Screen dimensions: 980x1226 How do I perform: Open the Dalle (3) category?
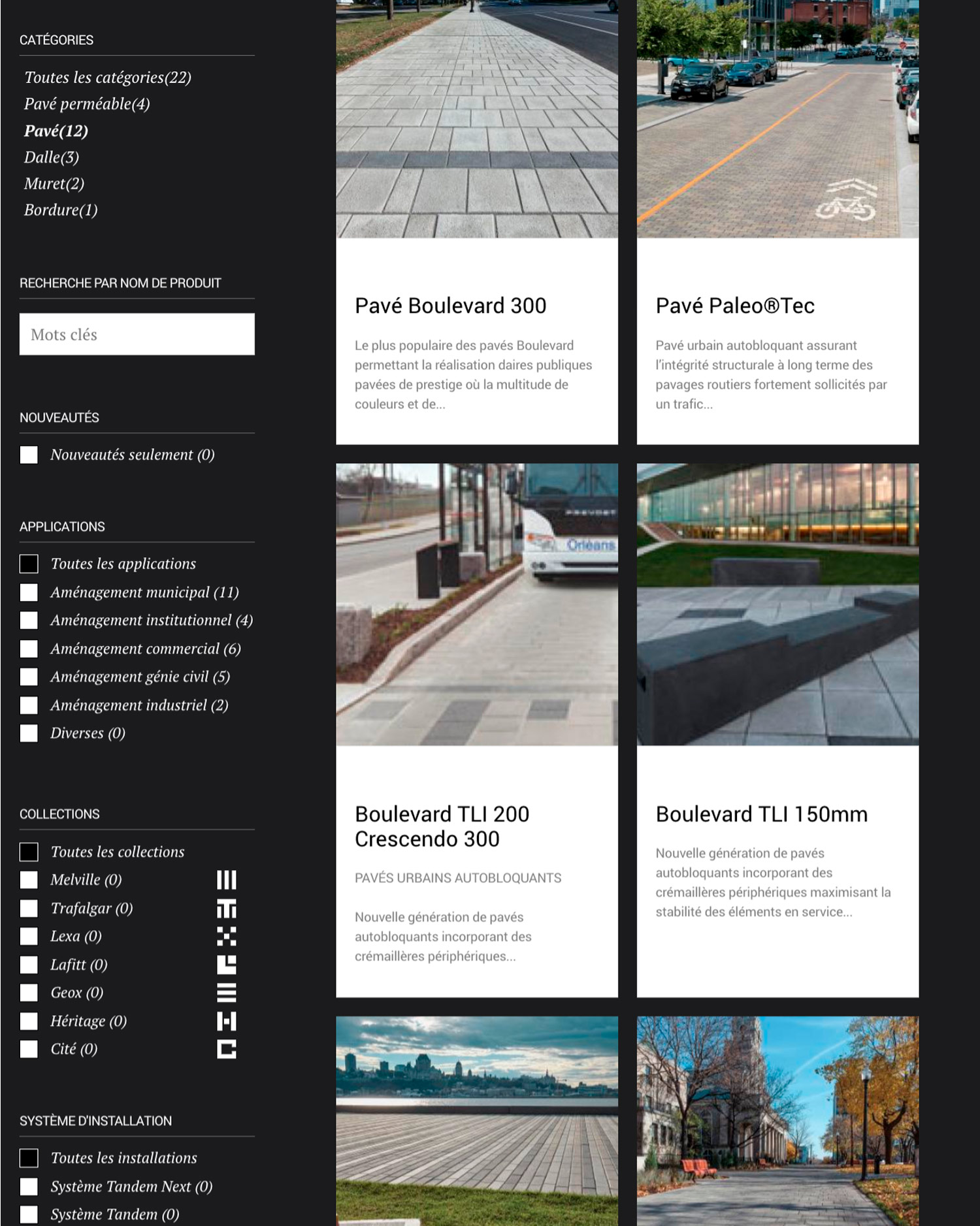tap(52, 157)
